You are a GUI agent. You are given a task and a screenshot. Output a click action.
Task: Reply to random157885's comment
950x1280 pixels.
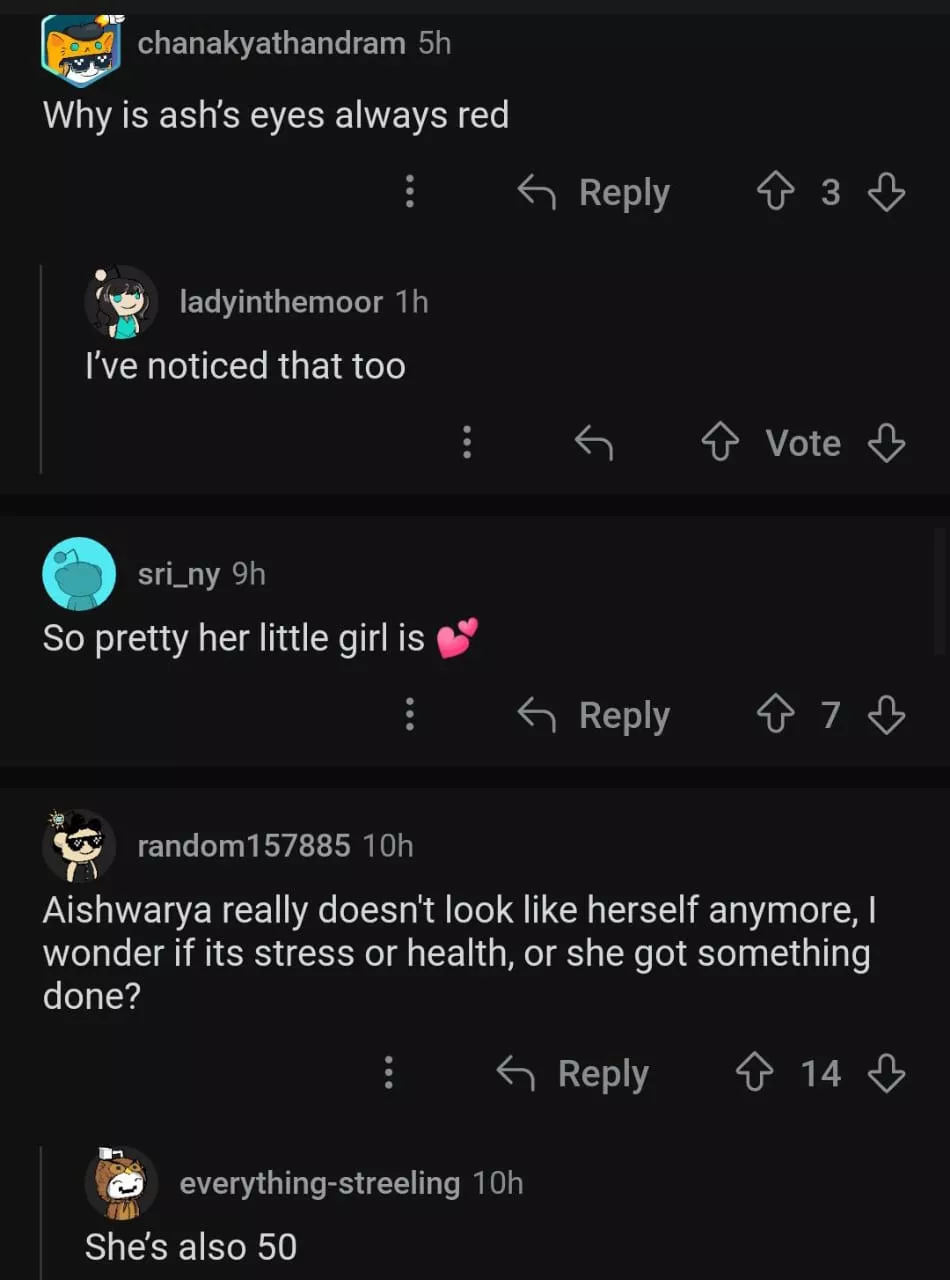(573, 1074)
